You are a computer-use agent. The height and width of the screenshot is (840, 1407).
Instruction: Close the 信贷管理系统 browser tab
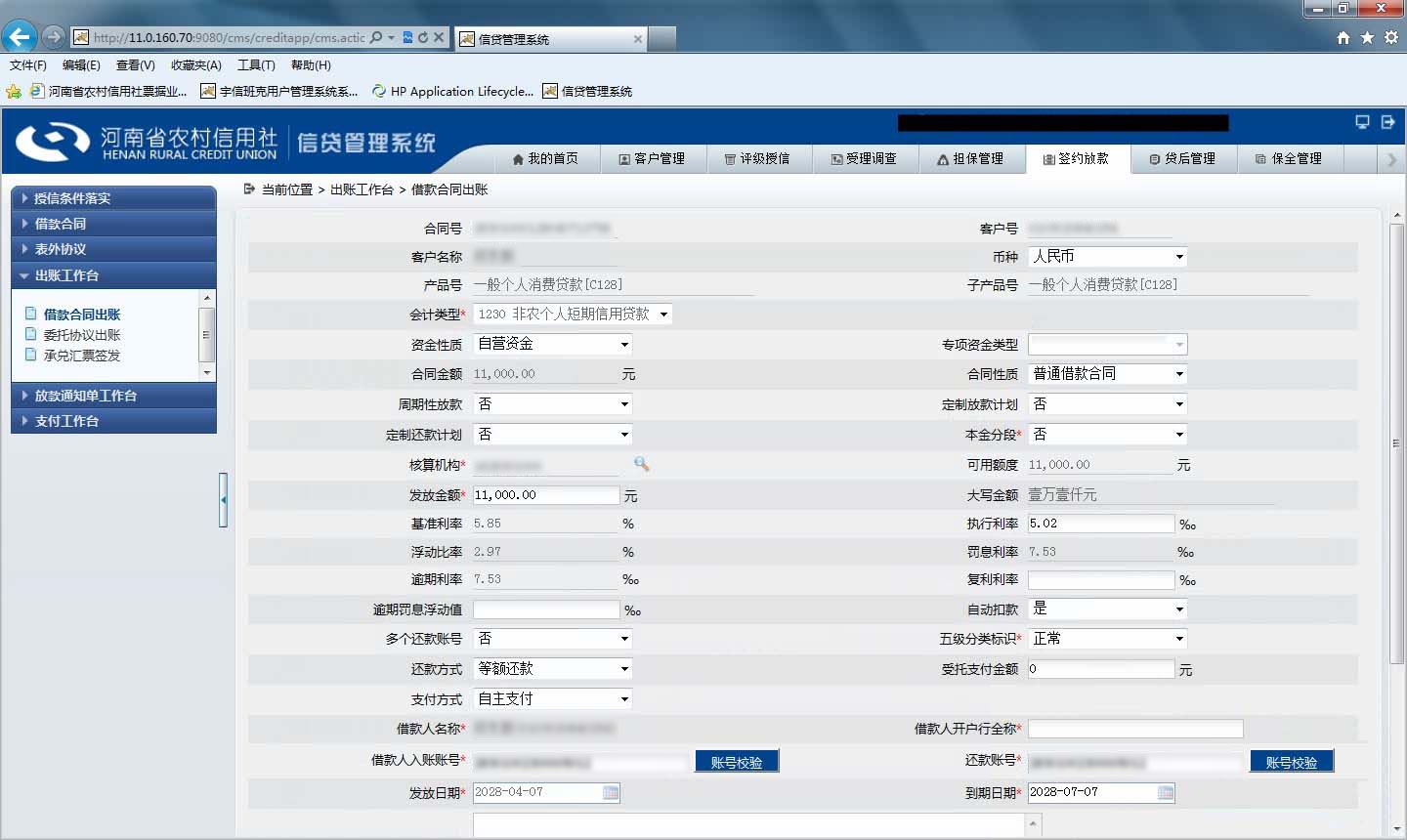point(638,39)
